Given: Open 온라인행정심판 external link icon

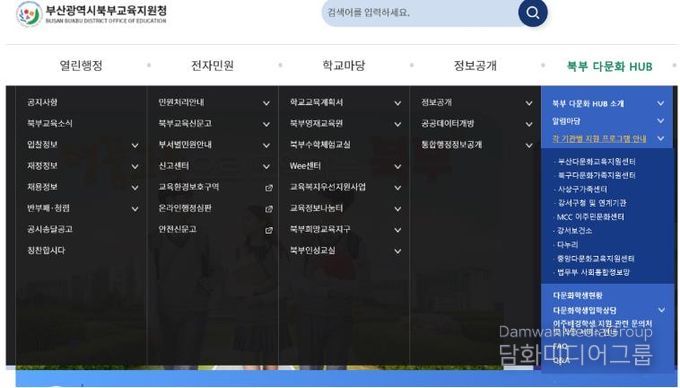Looking at the screenshot, I should click(269, 209).
